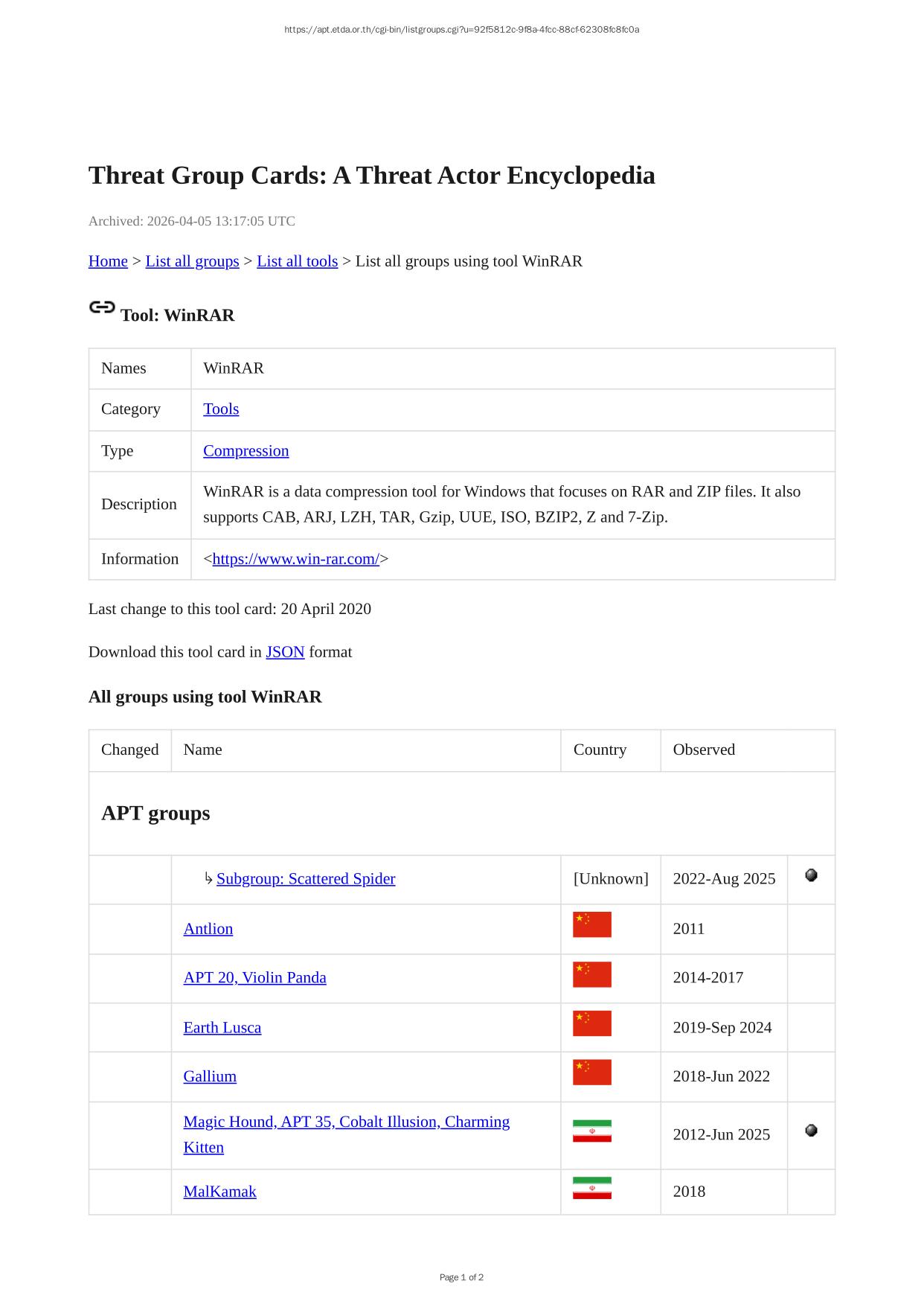Open APT 20, Violin Panda group
Screen dimensions: 924x1307
tap(254, 978)
